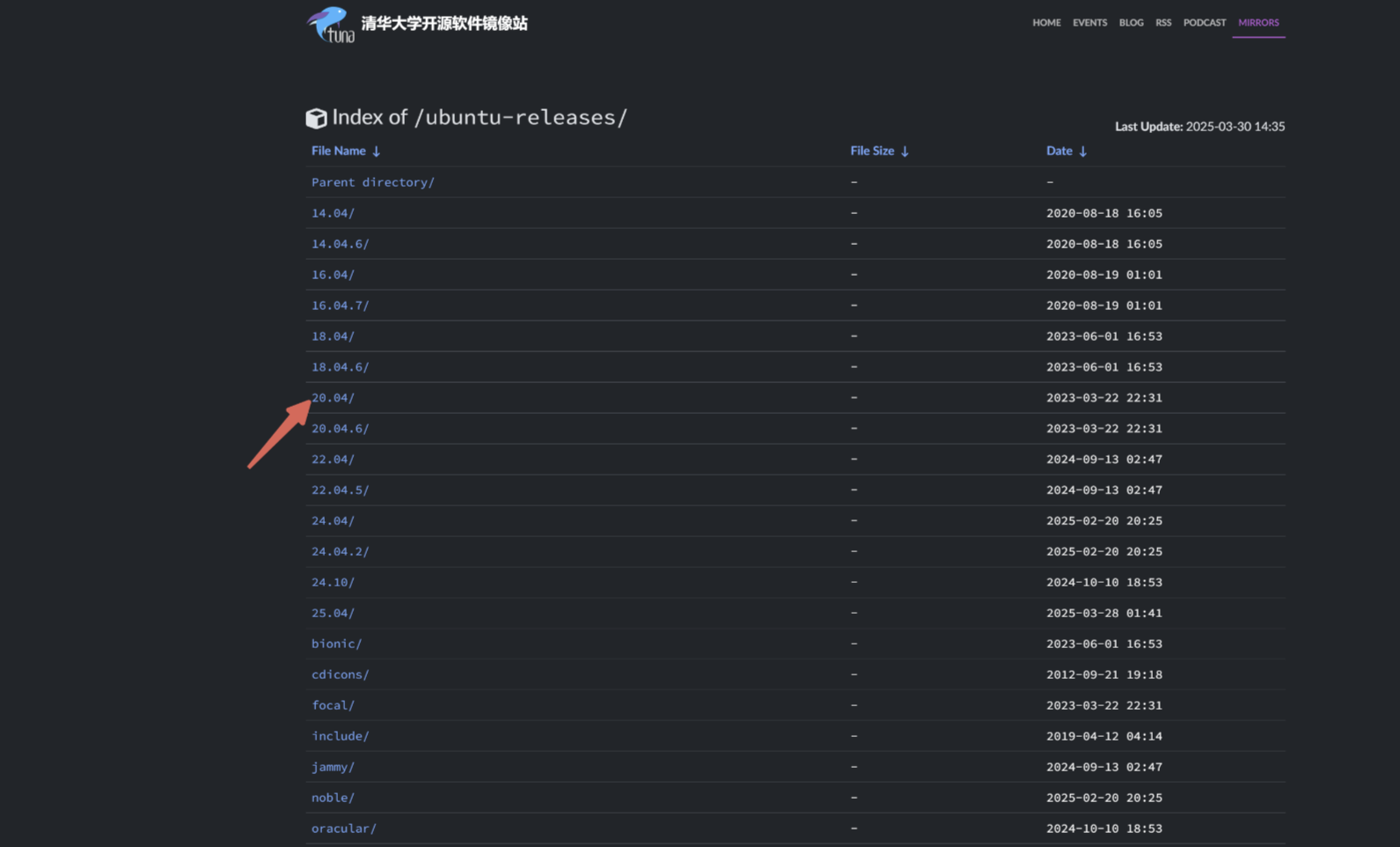This screenshot has height=847, width=1400.
Task: Open the 16.04.7/ directory
Action: pos(341,306)
